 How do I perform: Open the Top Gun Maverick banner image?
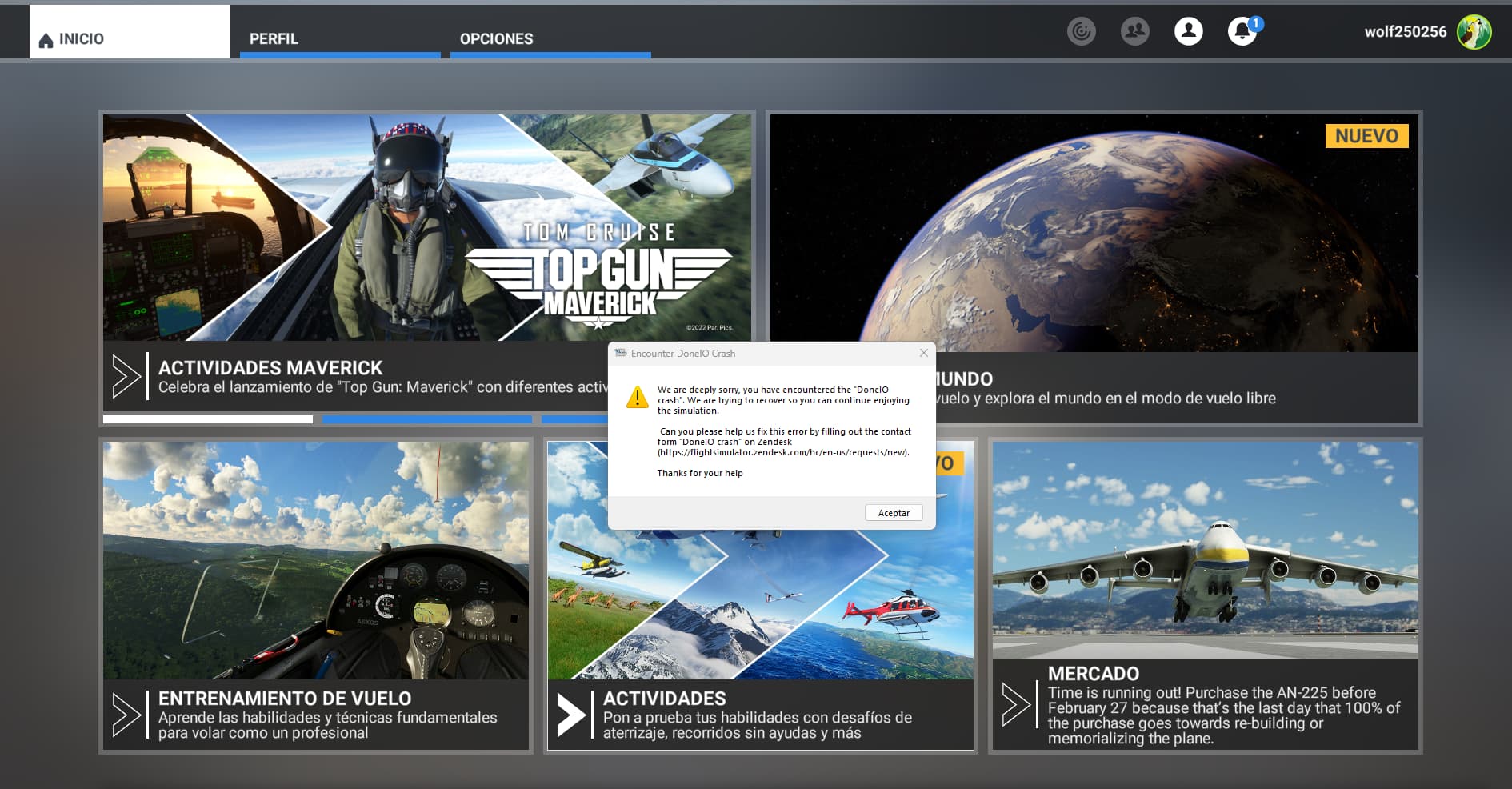click(x=426, y=227)
